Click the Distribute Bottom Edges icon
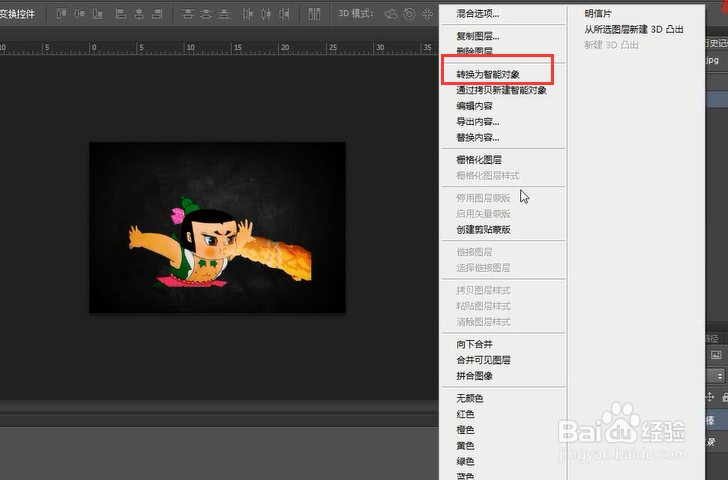The image size is (728, 480). [x=224, y=14]
